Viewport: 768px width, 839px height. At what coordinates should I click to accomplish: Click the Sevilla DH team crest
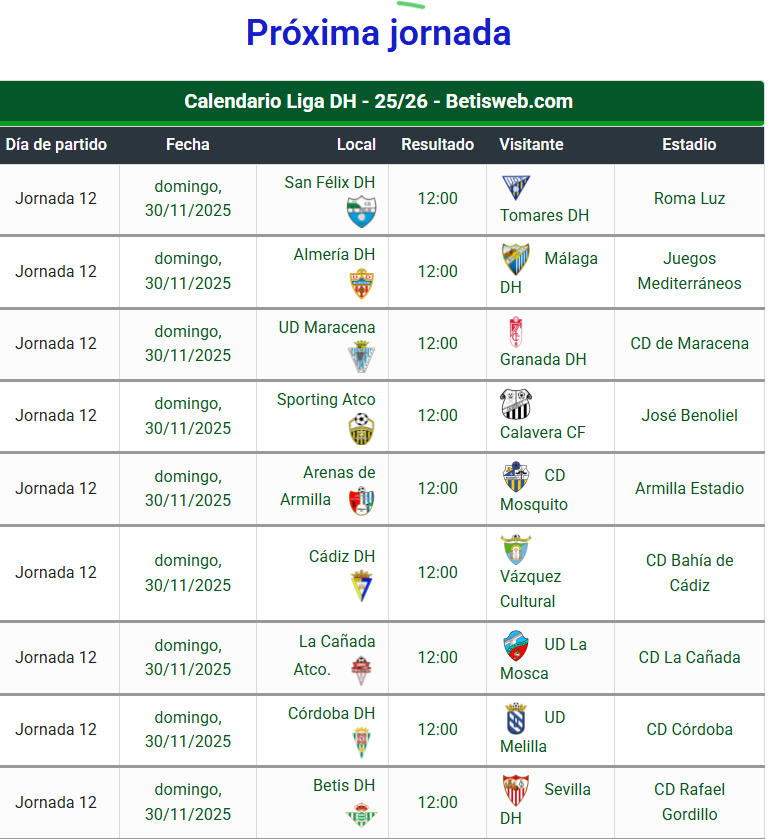515,790
